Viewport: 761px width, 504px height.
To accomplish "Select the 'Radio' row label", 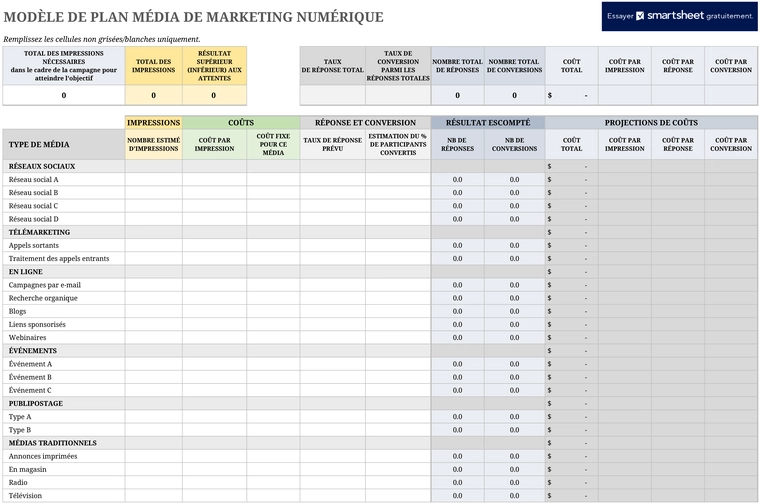I will 18,482.
